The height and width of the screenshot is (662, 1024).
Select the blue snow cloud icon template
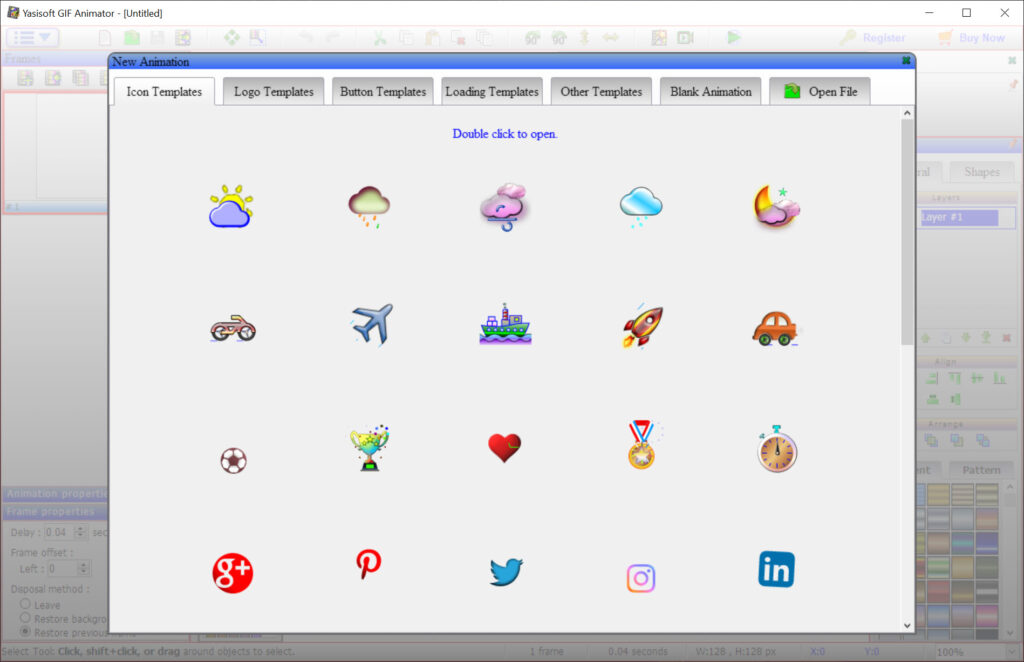pos(641,207)
